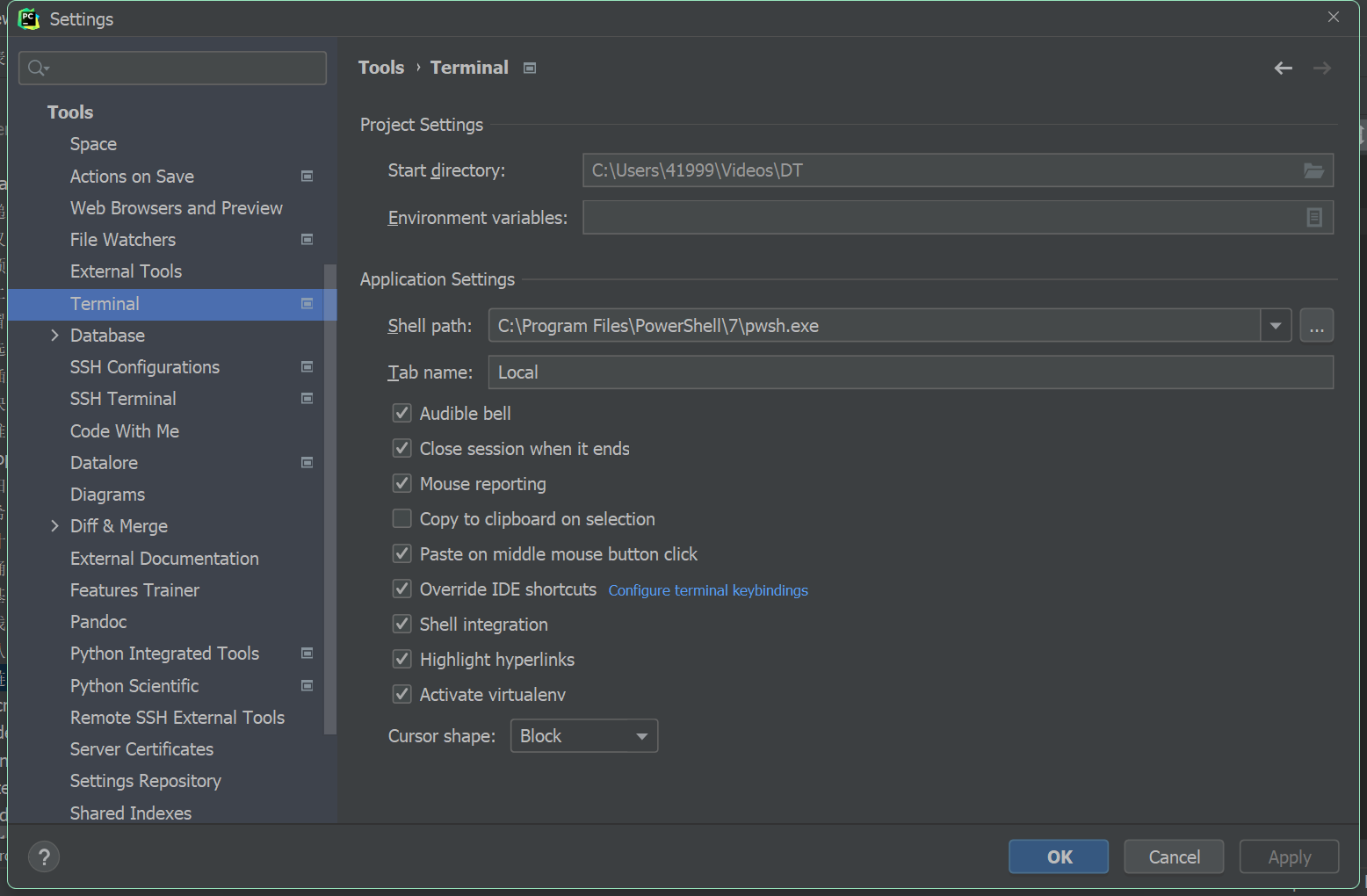Open the Python Integrated Tools settings page
The width and height of the screenshot is (1367, 896).
164,654
